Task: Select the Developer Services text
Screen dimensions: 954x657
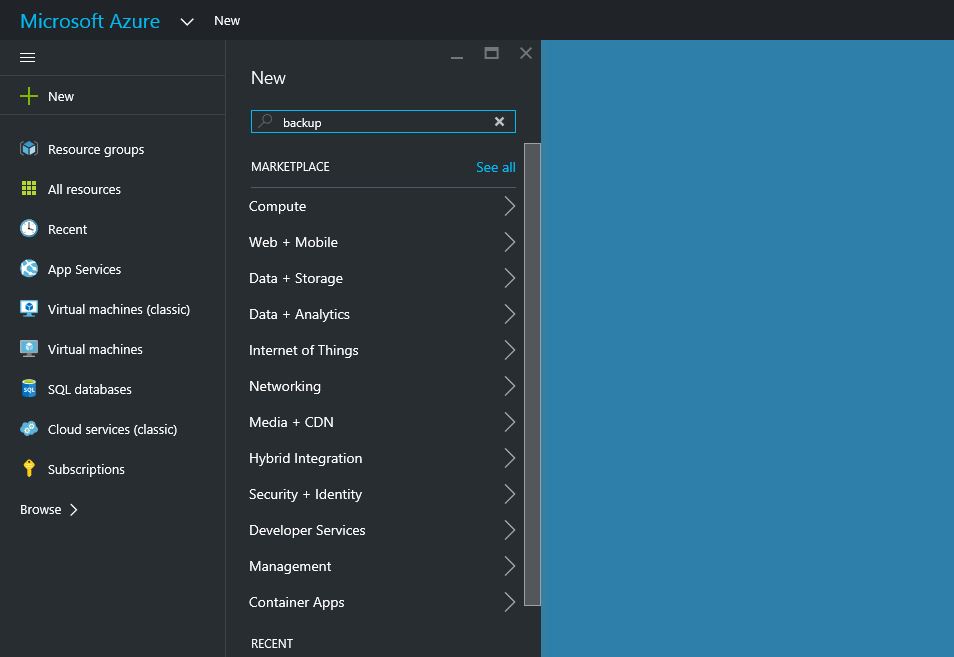Action: coord(307,530)
